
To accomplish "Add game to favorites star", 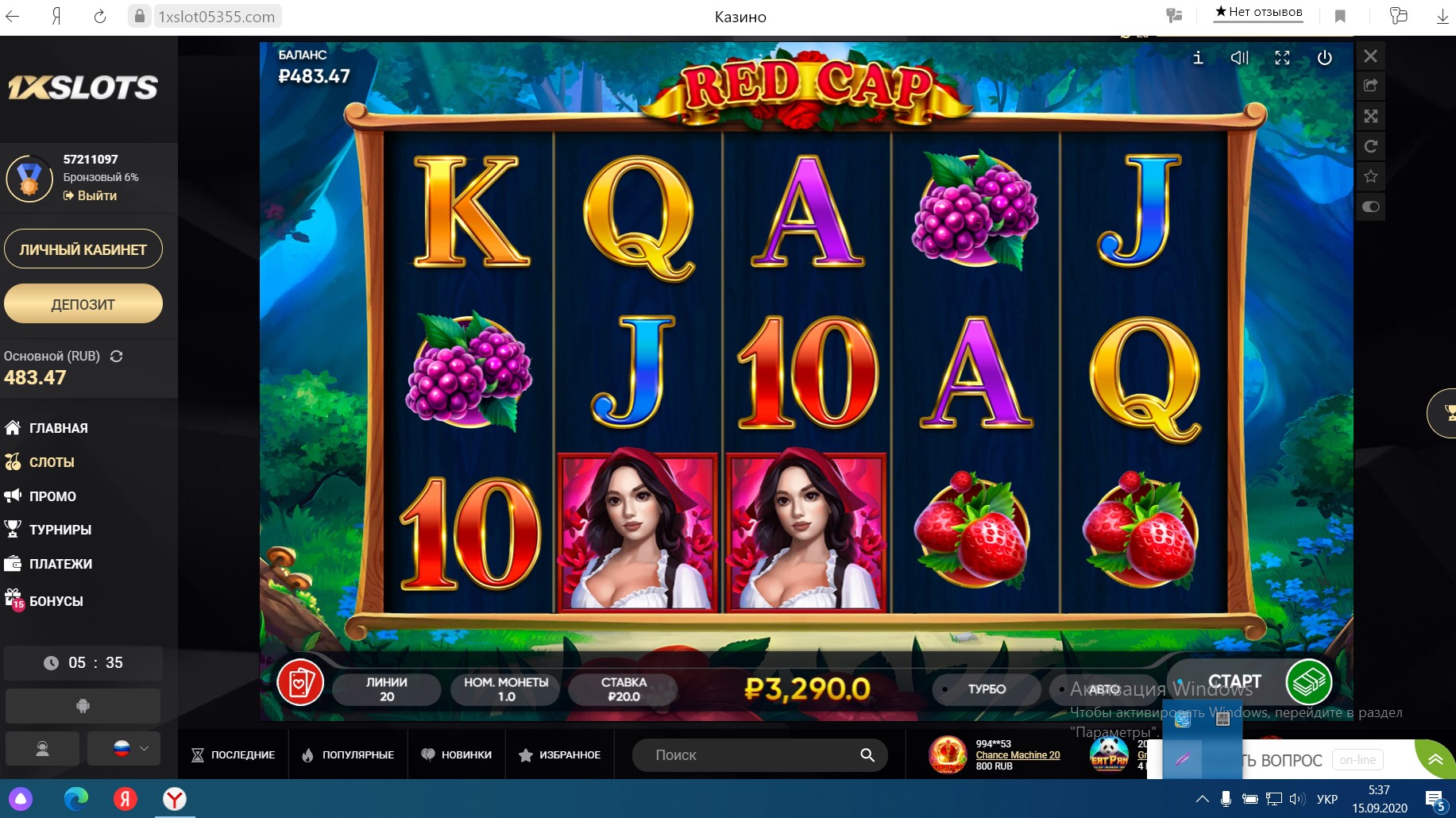I will [1370, 176].
